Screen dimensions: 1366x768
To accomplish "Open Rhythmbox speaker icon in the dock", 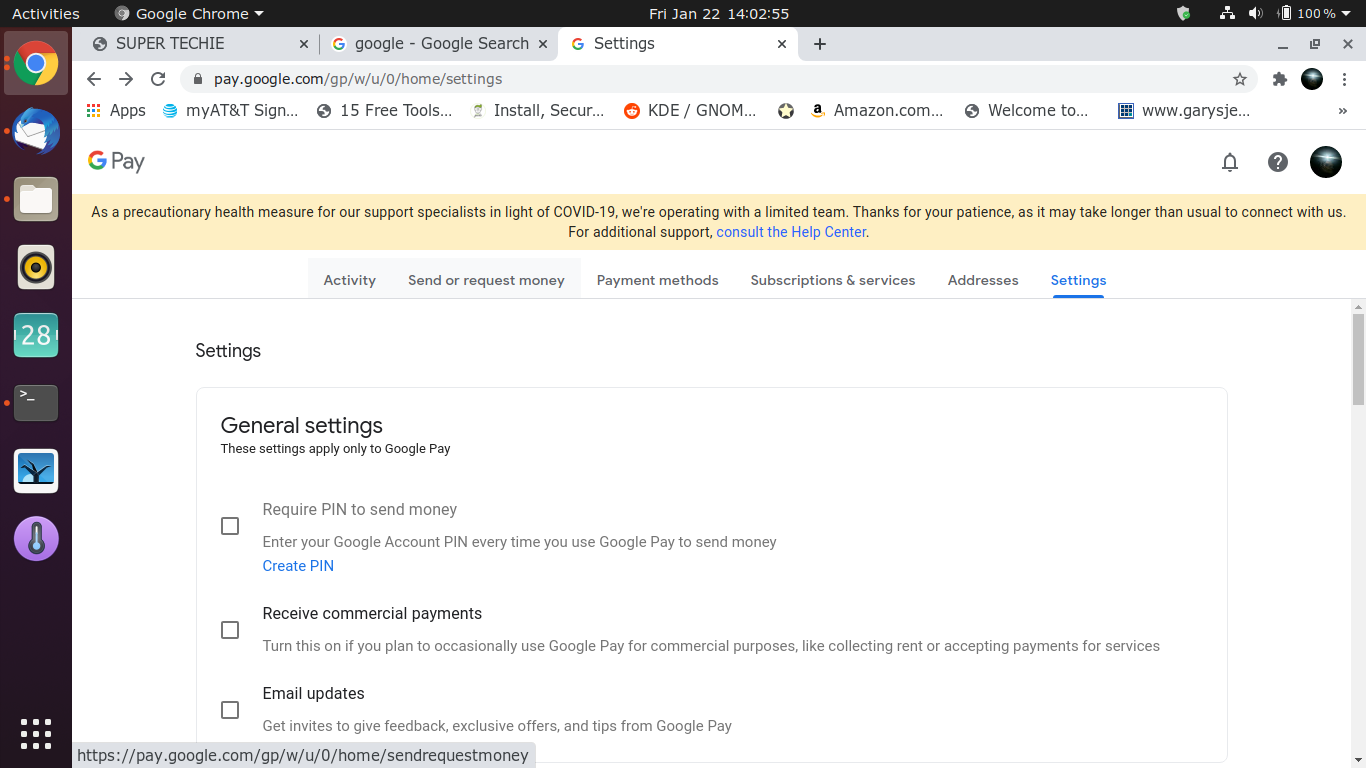I will tap(36, 267).
